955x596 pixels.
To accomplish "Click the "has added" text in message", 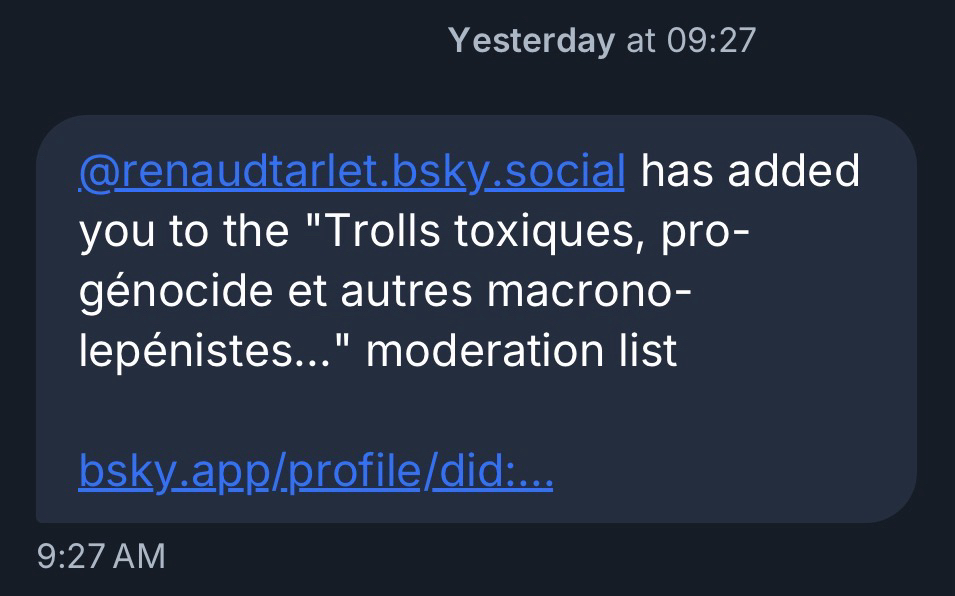I will [x=750, y=172].
